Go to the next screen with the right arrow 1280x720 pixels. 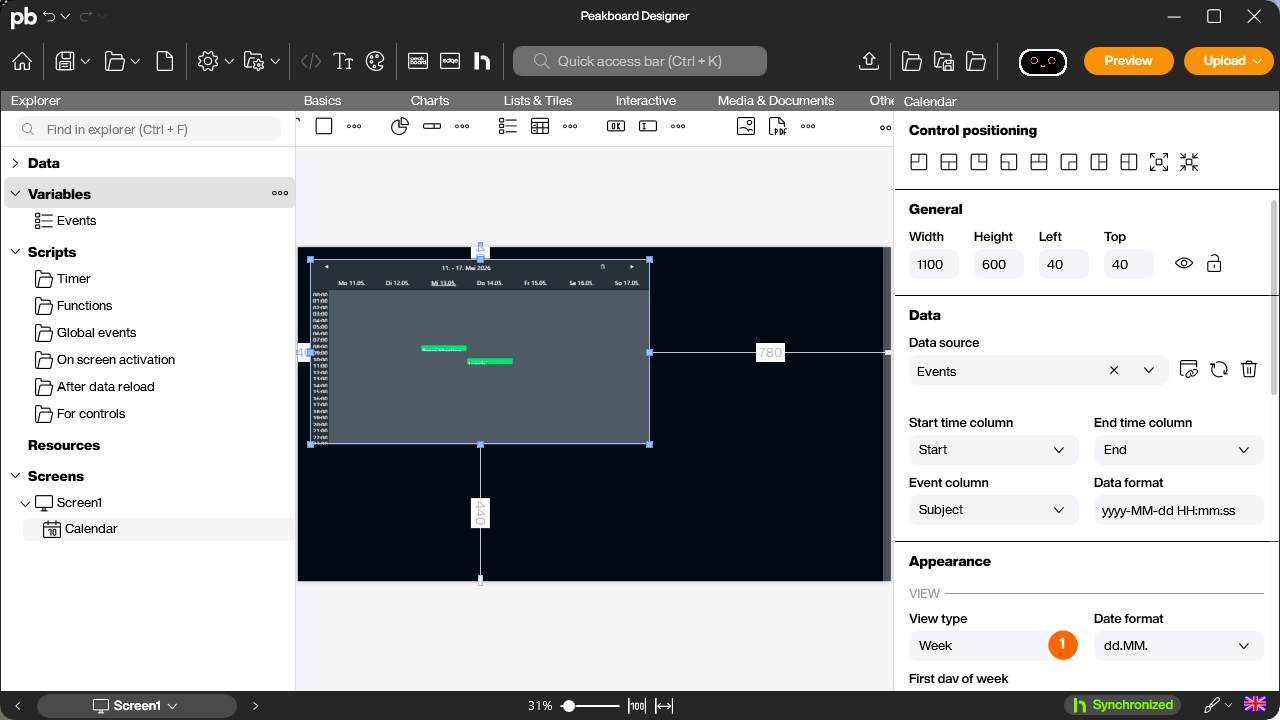tap(256, 706)
